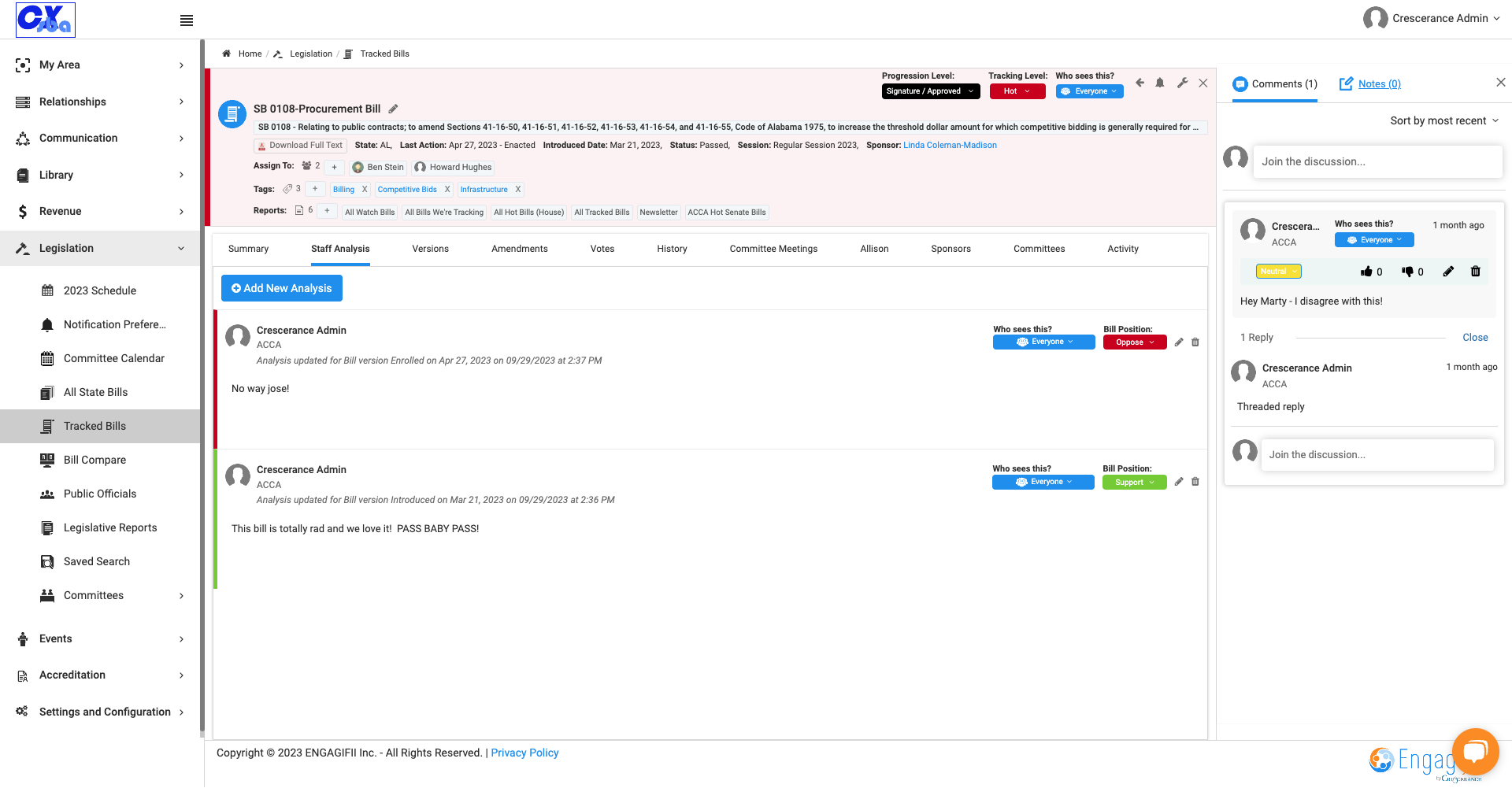Delete the 'PASS BABY PASS' analysis
The image size is (1512, 788).
click(x=1195, y=482)
